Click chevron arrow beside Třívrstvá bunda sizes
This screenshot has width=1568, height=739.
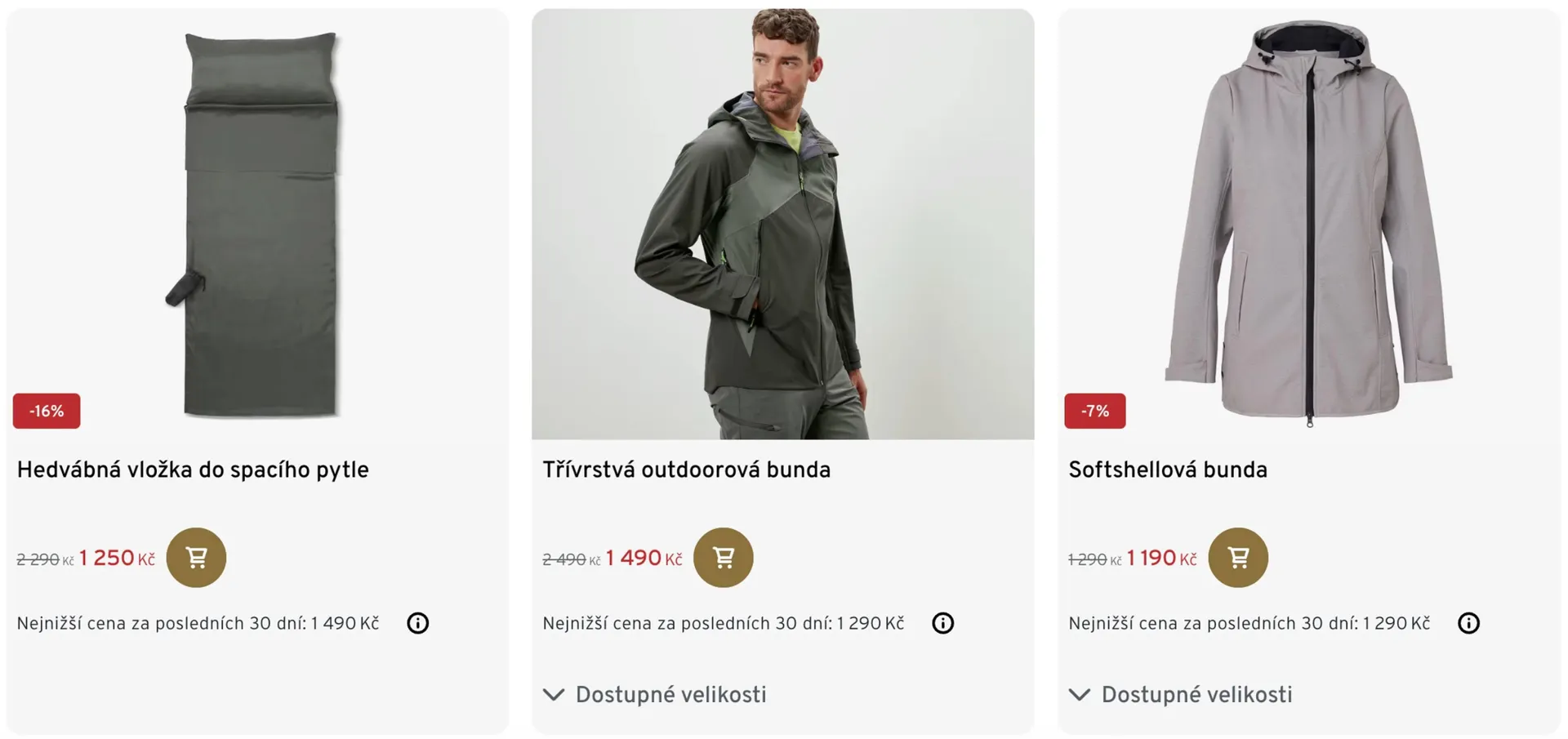tap(554, 695)
